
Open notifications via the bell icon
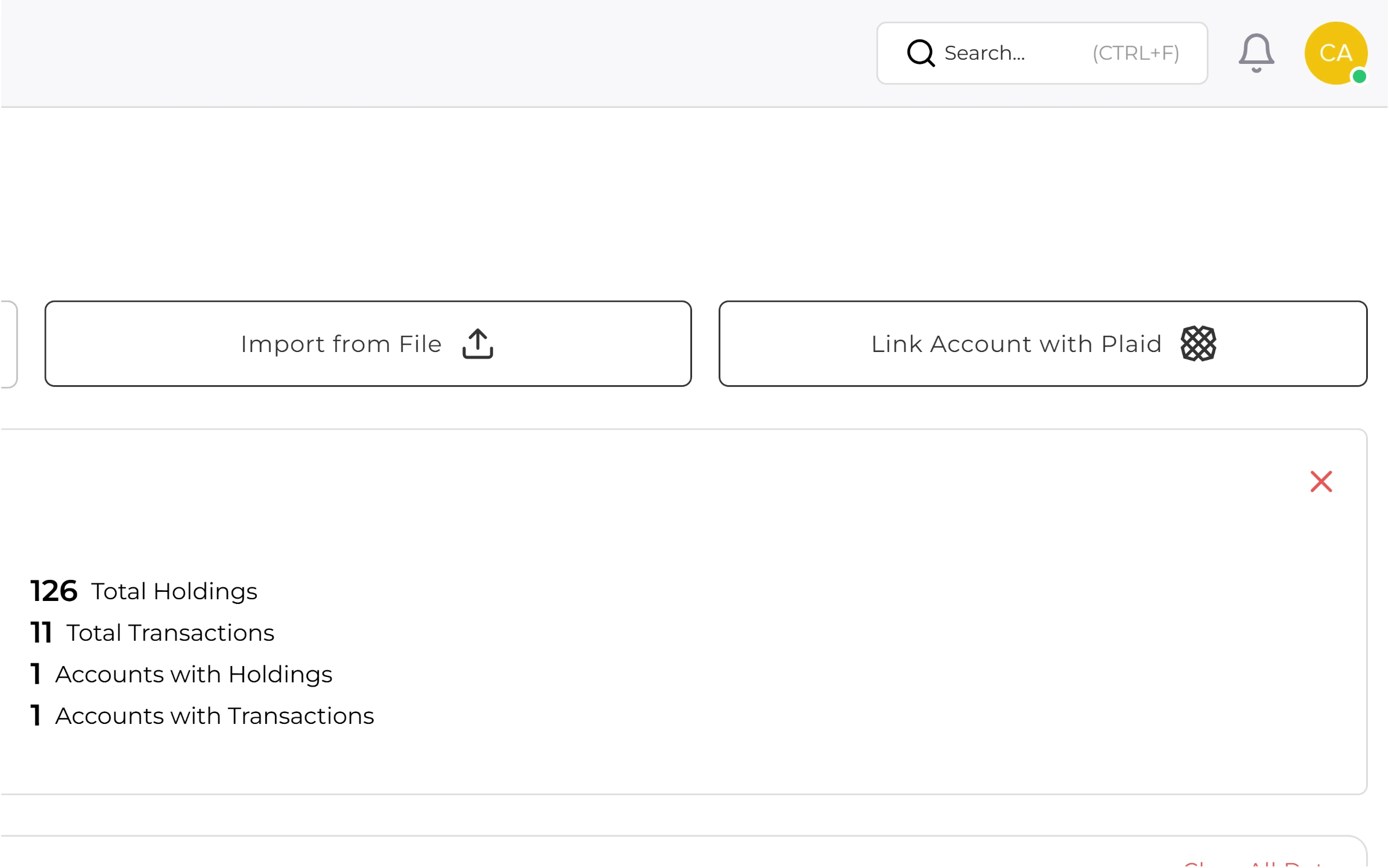pyautogui.click(x=1256, y=53)
